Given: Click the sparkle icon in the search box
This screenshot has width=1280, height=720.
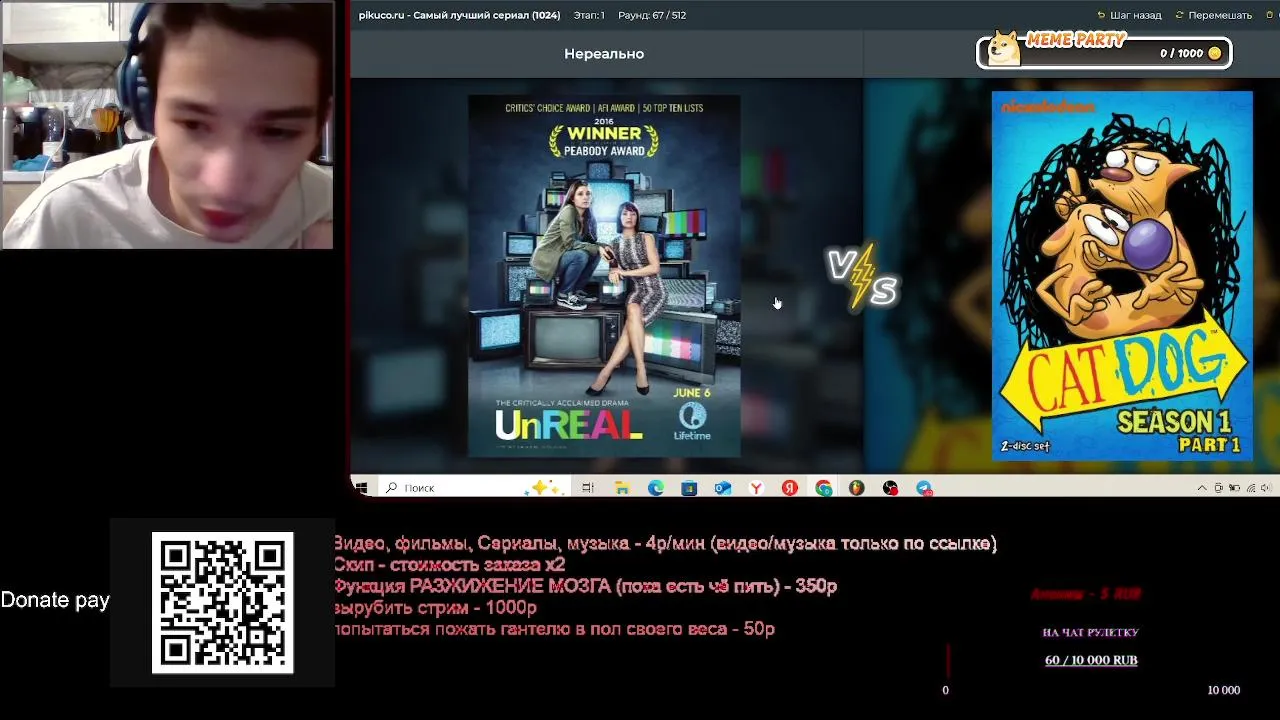Looking at the screenshot, I should pos(546,487).
